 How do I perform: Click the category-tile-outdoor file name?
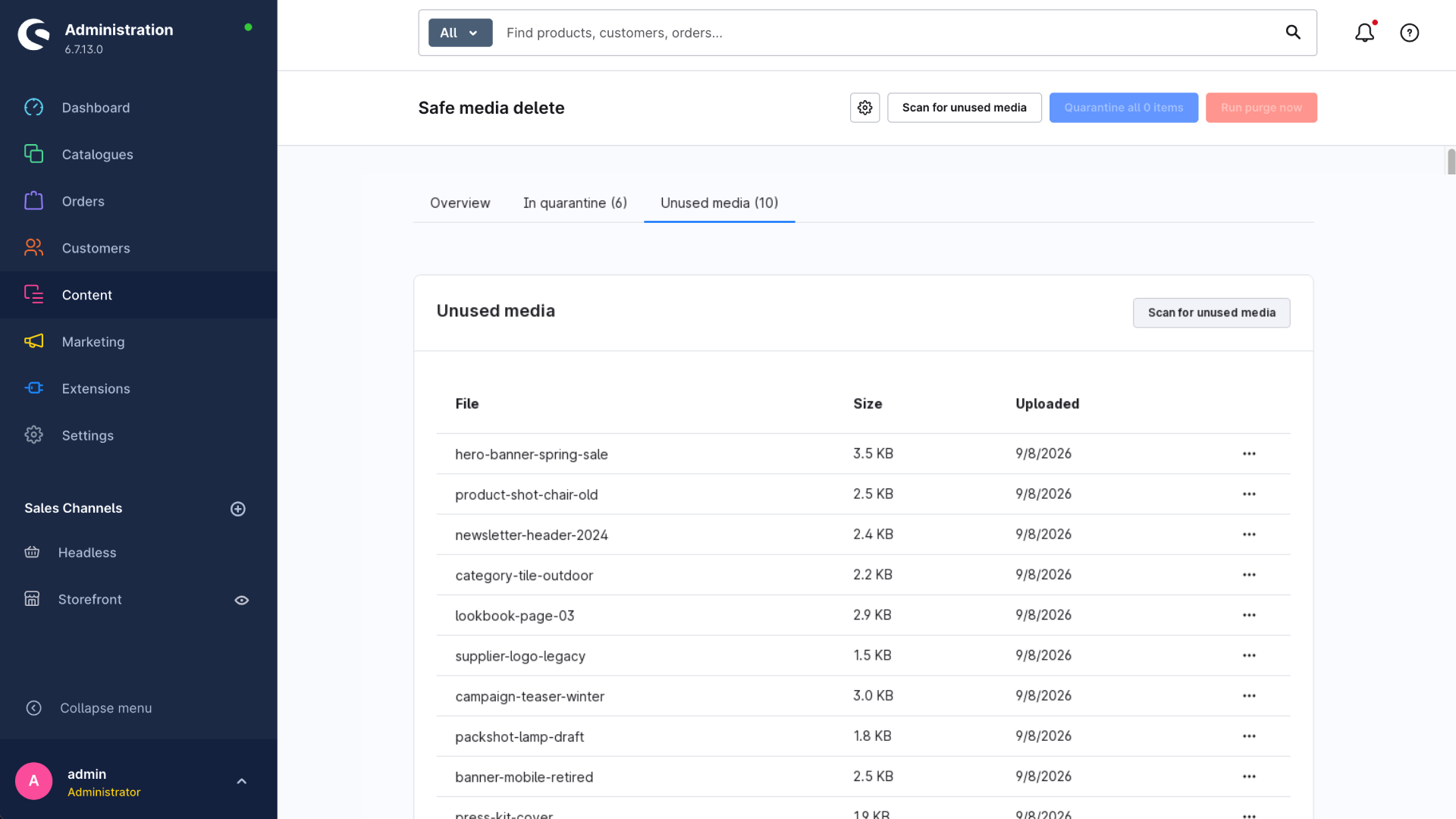(524, 576)
